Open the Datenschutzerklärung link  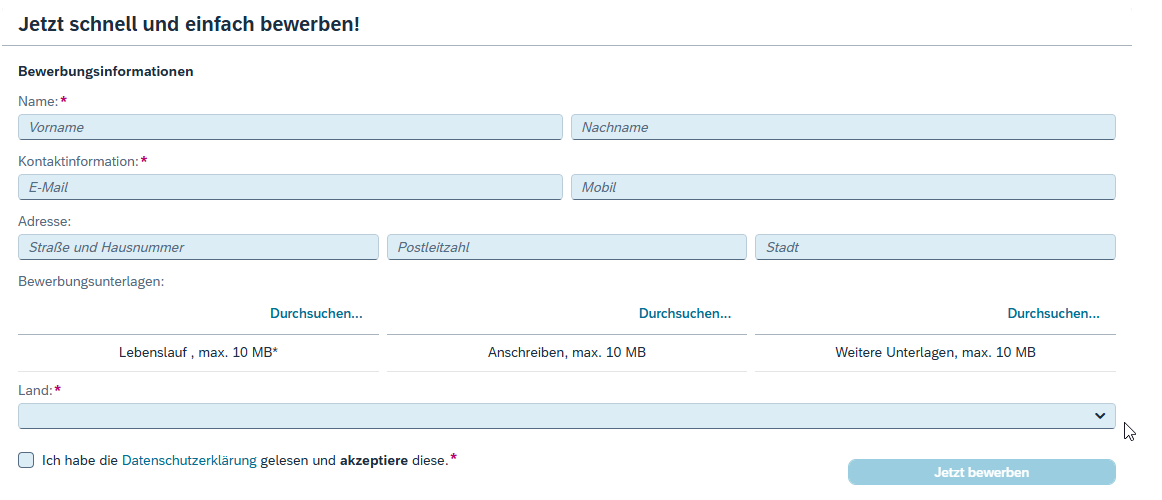[x=189, y=460]
